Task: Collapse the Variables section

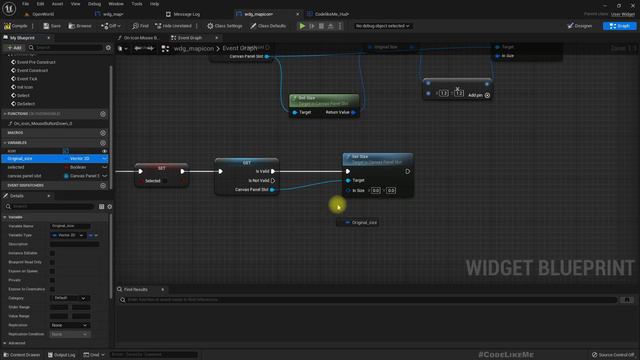Action: tap(5, 143)
